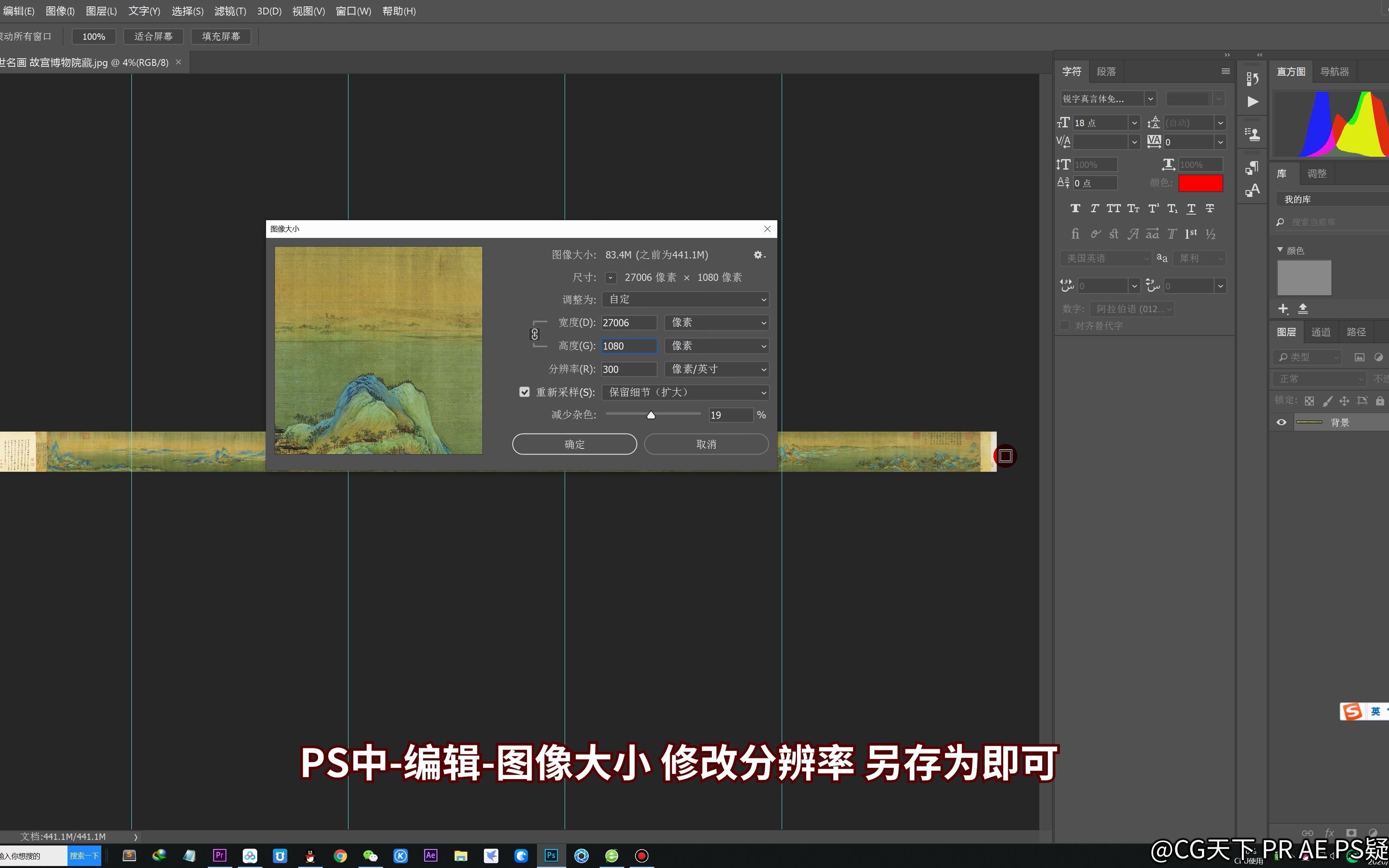Click the 100% zoom button
1389x868 pixels.
coord(94,37)
